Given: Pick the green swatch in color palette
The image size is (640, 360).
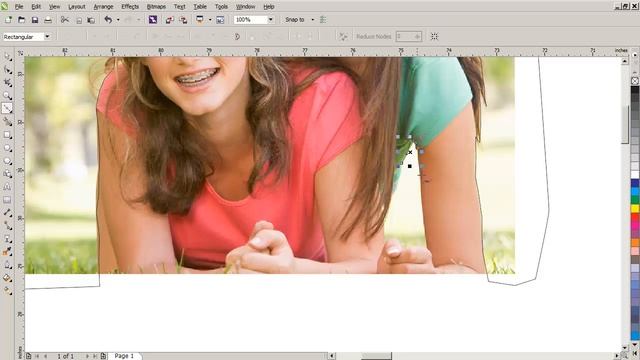Looking at the screenshot, I should (635, 200).
